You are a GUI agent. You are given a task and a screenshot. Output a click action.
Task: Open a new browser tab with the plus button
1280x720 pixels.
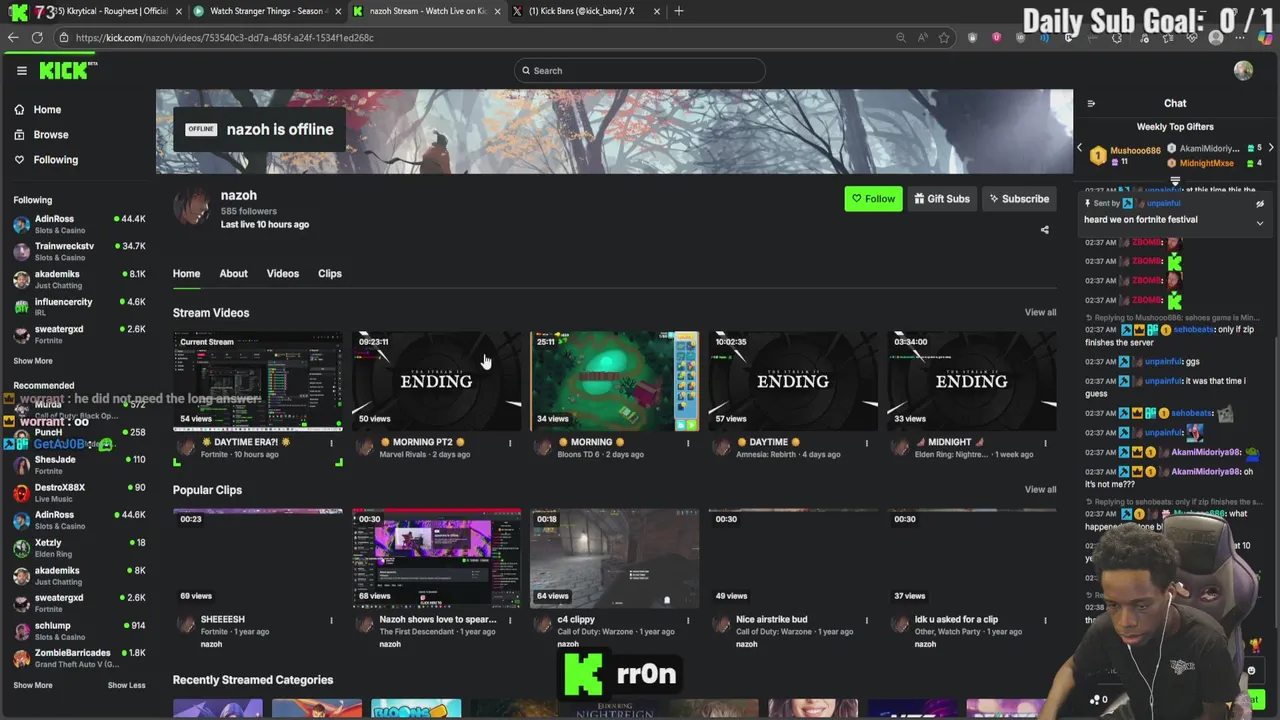pyautogui.click(x=679, y=11)
